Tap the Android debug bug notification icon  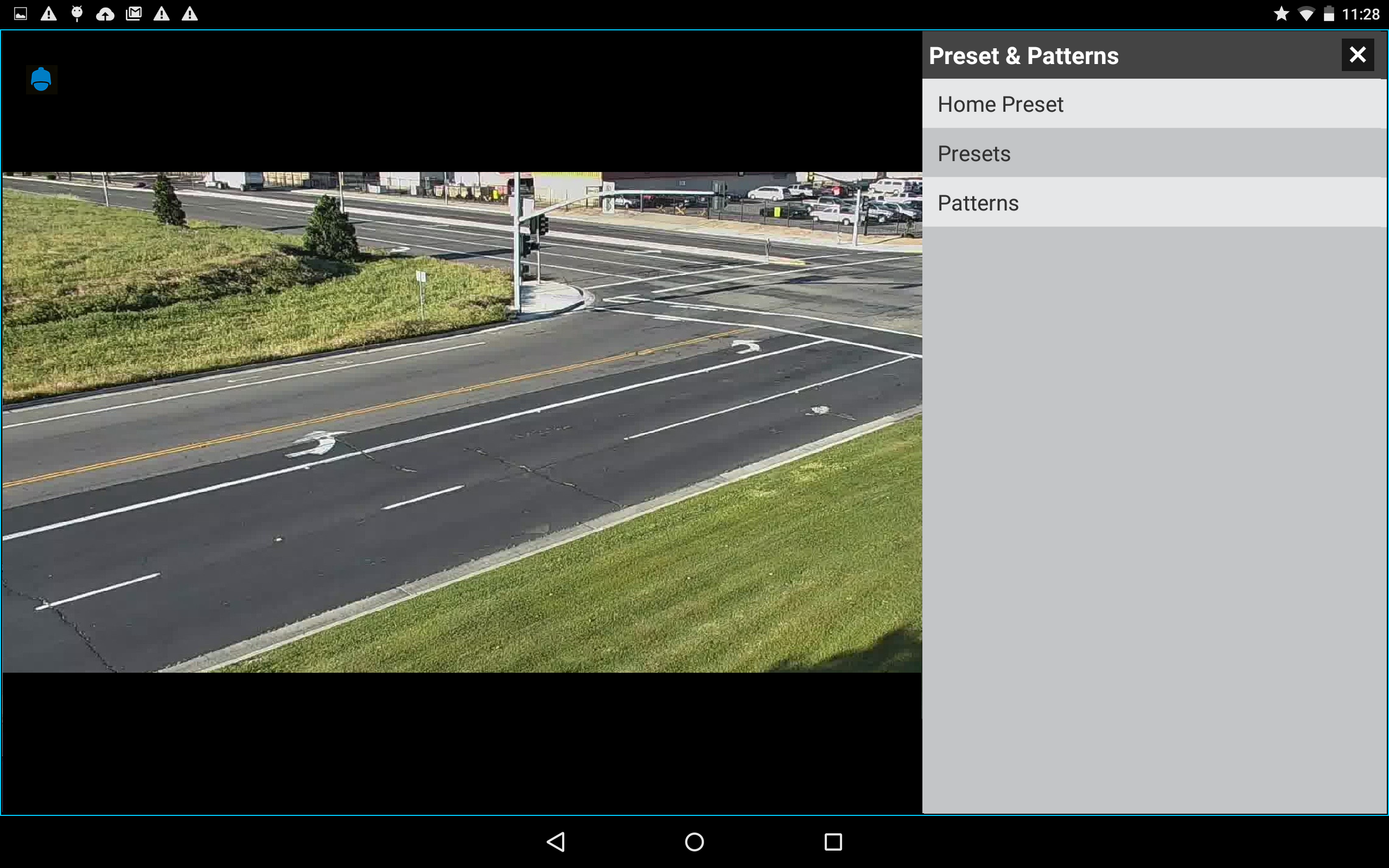pyautogui.click(x=77, y=14)
